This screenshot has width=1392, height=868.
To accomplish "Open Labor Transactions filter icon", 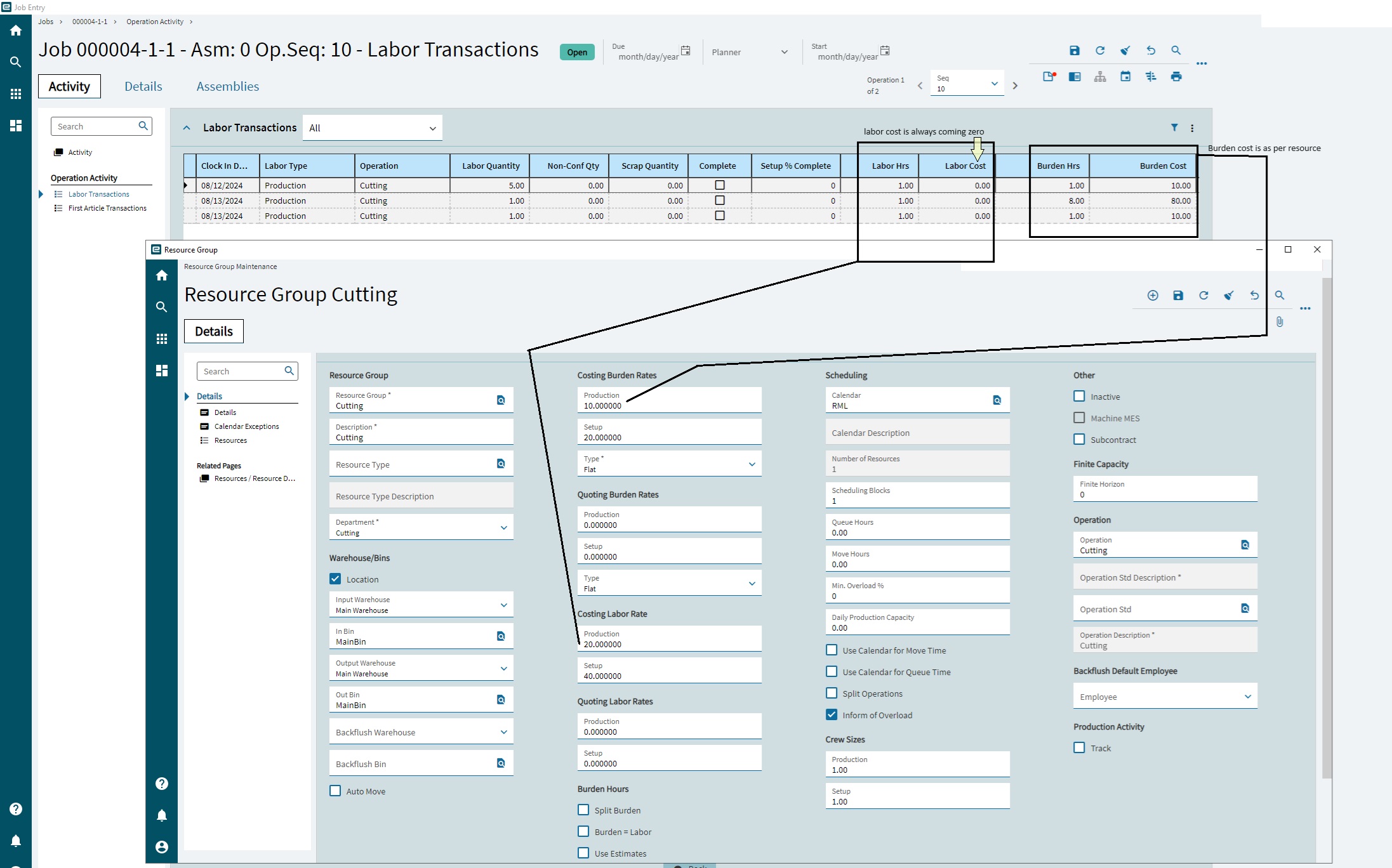I will (x=1174, y=128).
